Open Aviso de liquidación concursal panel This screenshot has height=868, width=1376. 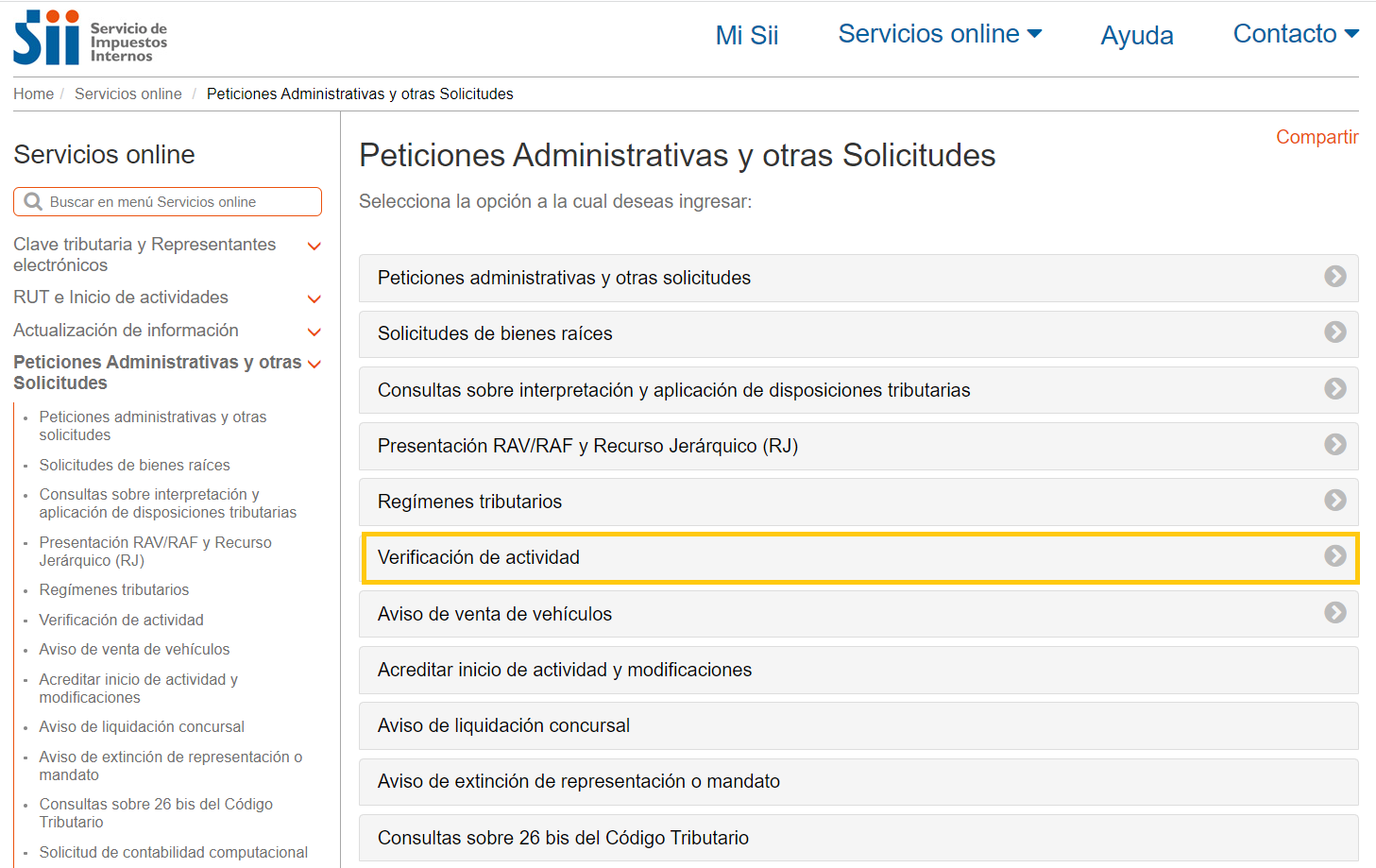point(858,725)
